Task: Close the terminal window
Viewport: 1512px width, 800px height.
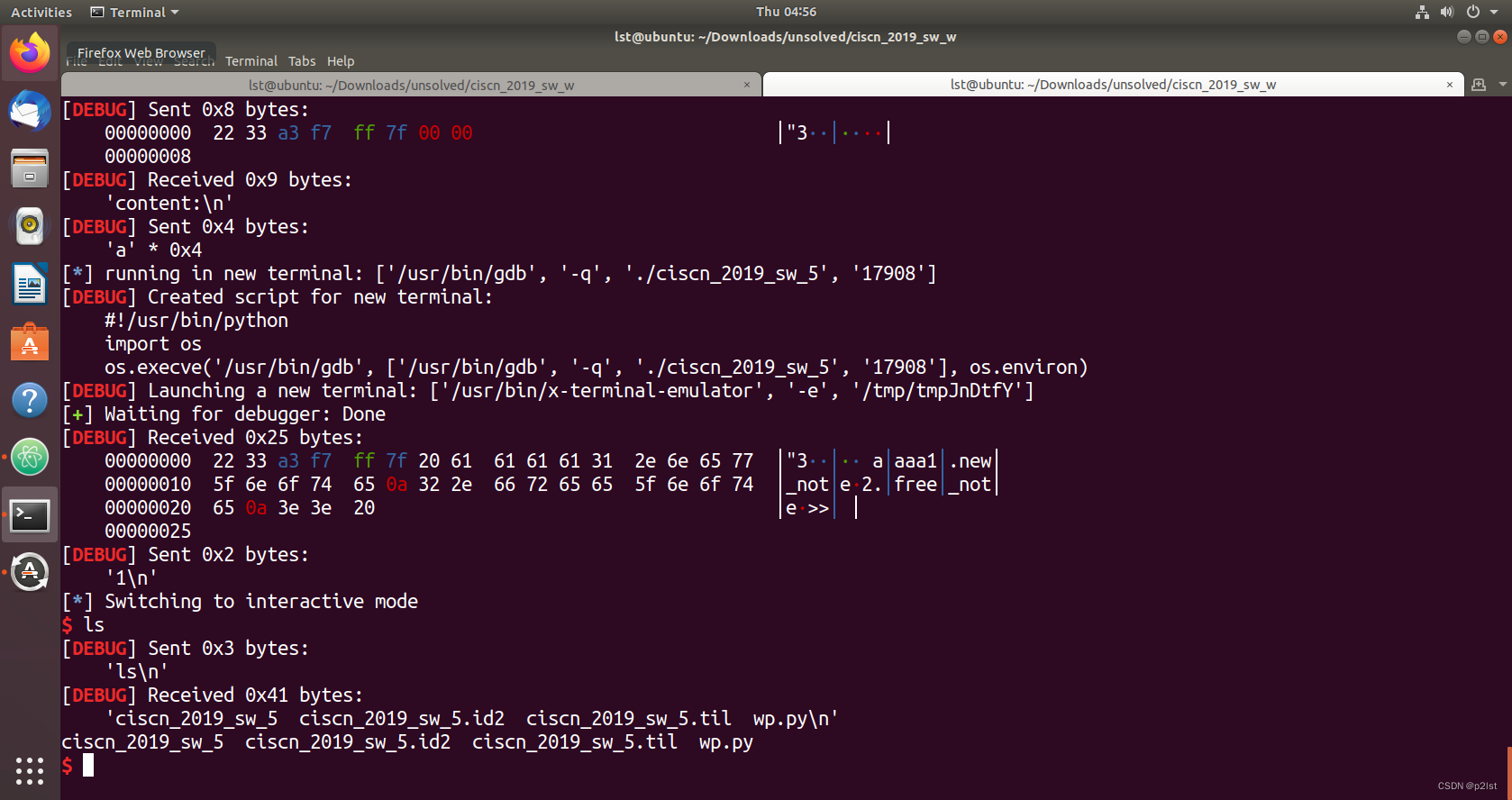Action: [1499, 37]
